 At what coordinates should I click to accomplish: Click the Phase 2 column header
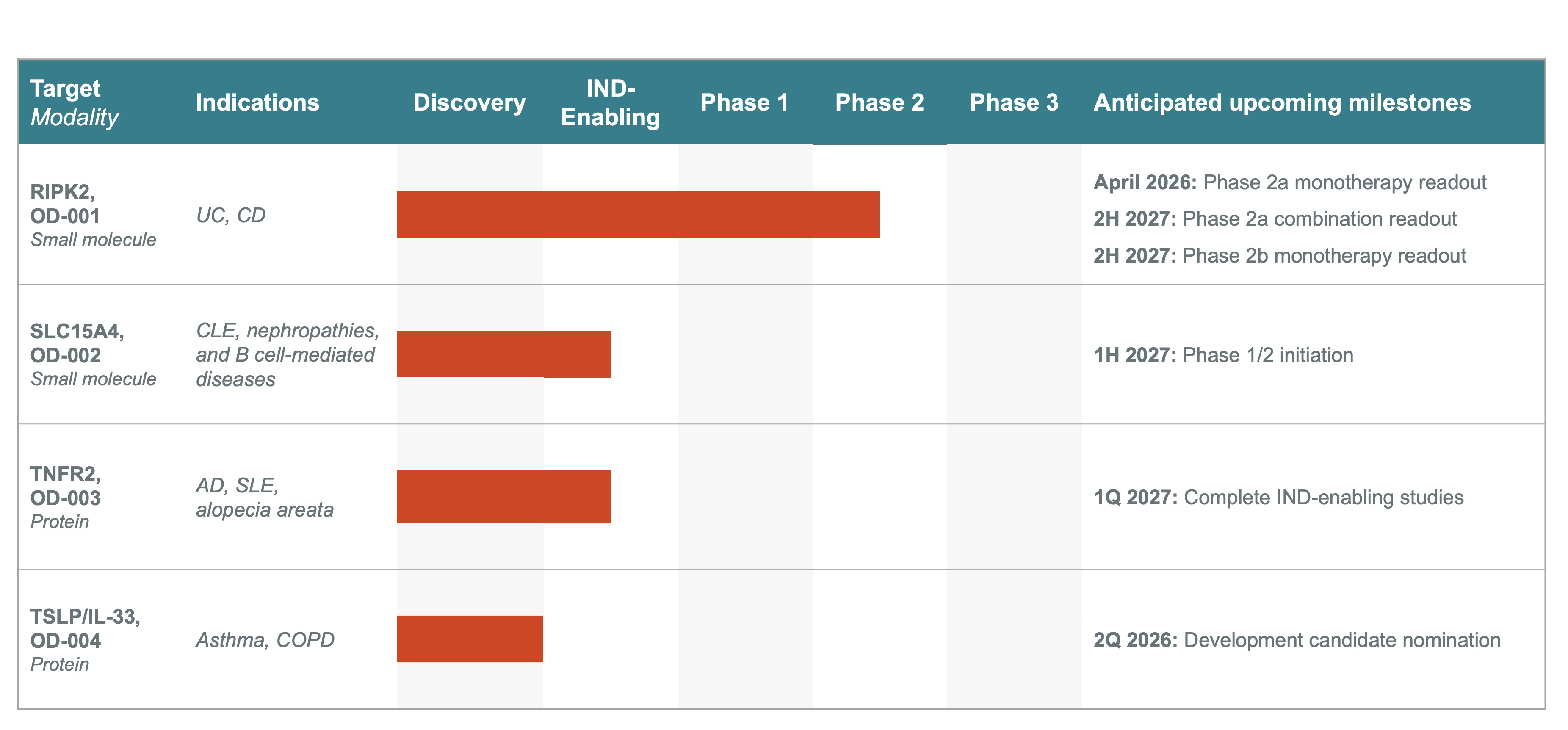[879, 102]
